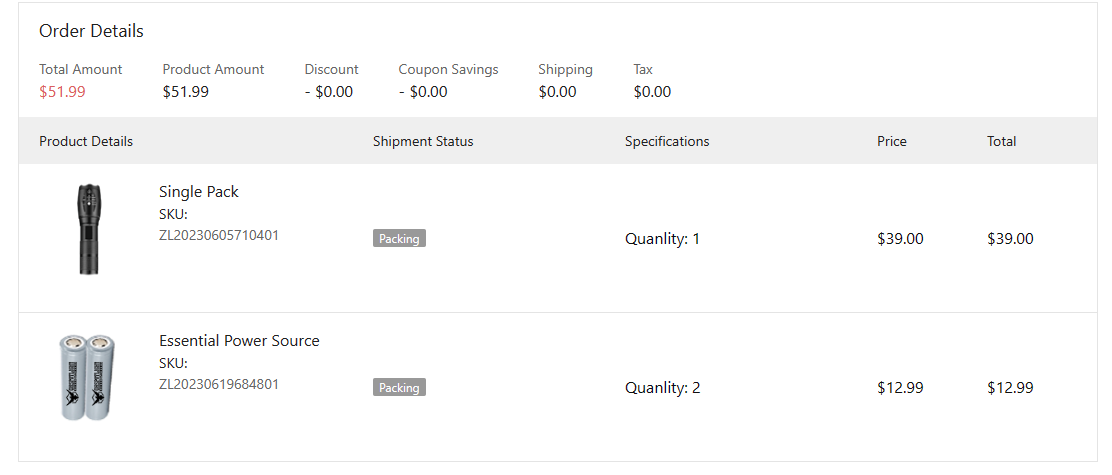Click the Product Amount $51.99 value
This screenshot has width=1112, height=475.
click(x=186, y=92)
